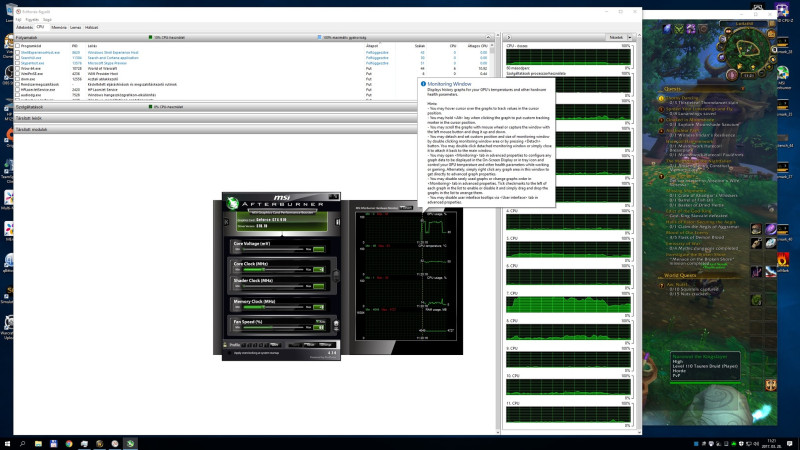Adjust the Fan Speed slider

point(273,327)
